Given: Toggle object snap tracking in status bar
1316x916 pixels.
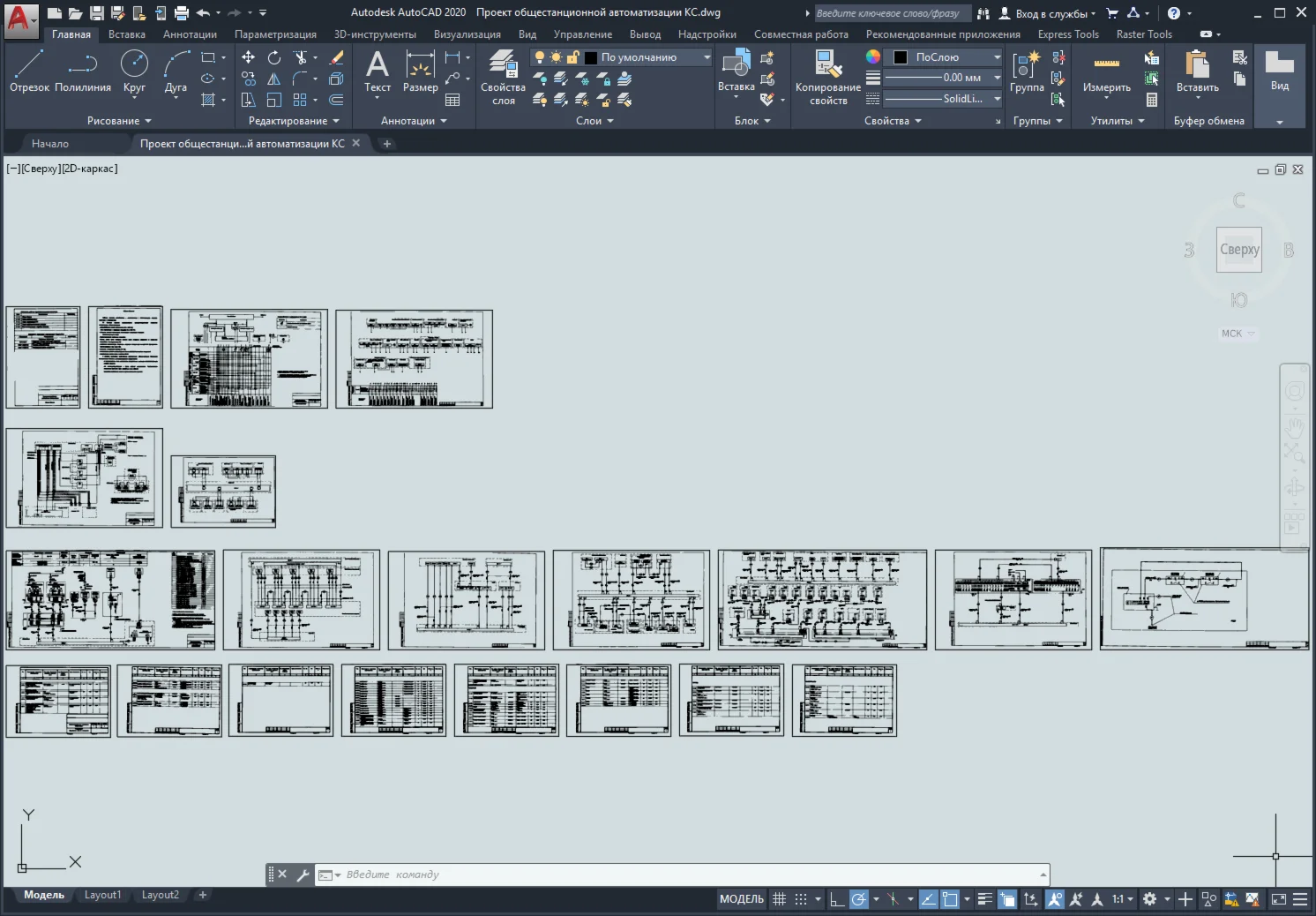Looking at the screenshot, I should click(928, 899).
